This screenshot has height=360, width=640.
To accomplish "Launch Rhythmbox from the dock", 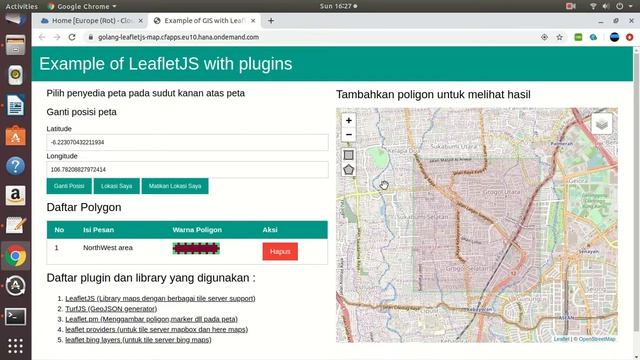I will click(x=16, y=75).
